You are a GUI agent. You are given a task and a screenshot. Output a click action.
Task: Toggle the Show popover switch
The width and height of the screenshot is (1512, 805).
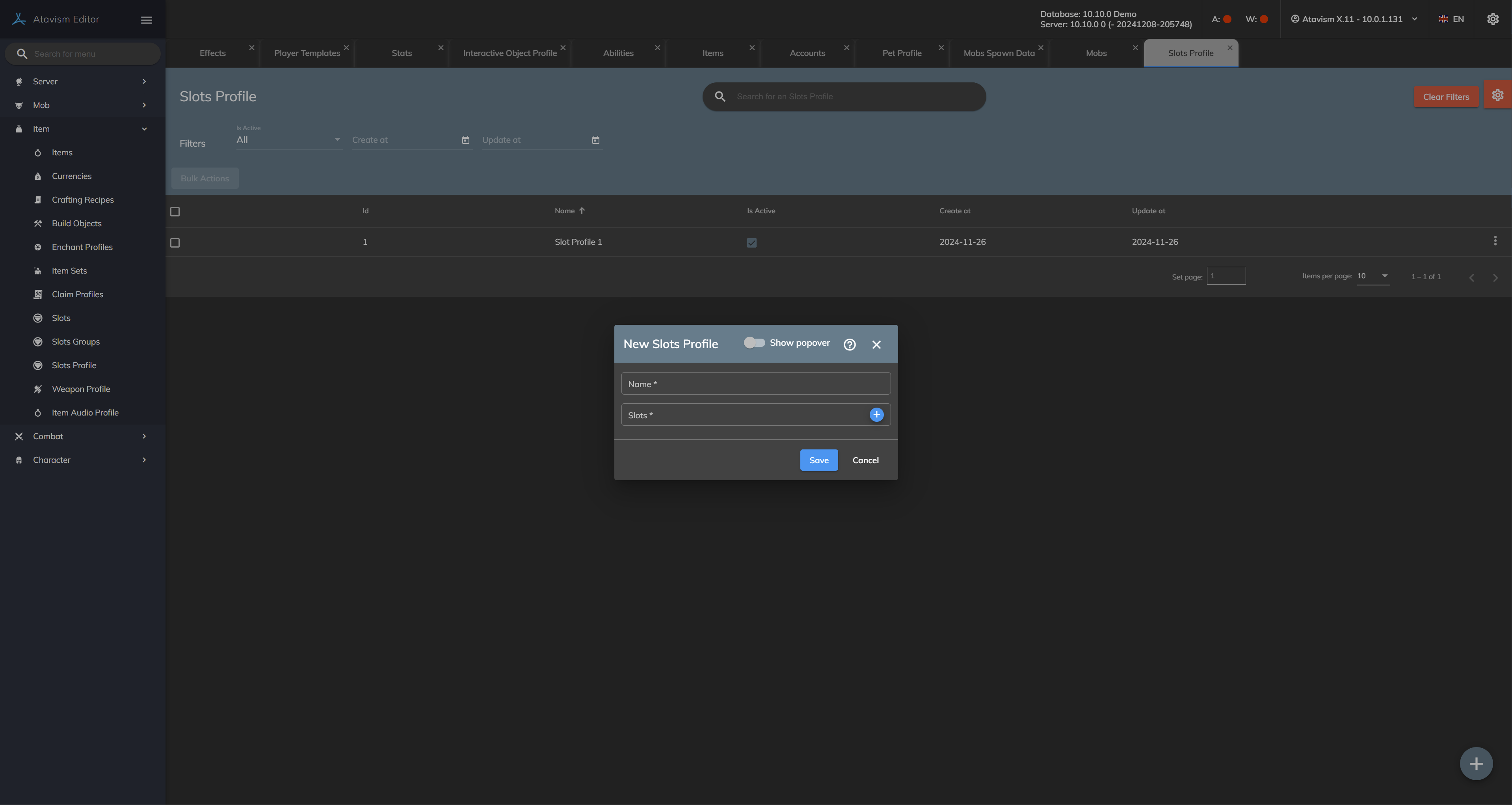[754, 343]
